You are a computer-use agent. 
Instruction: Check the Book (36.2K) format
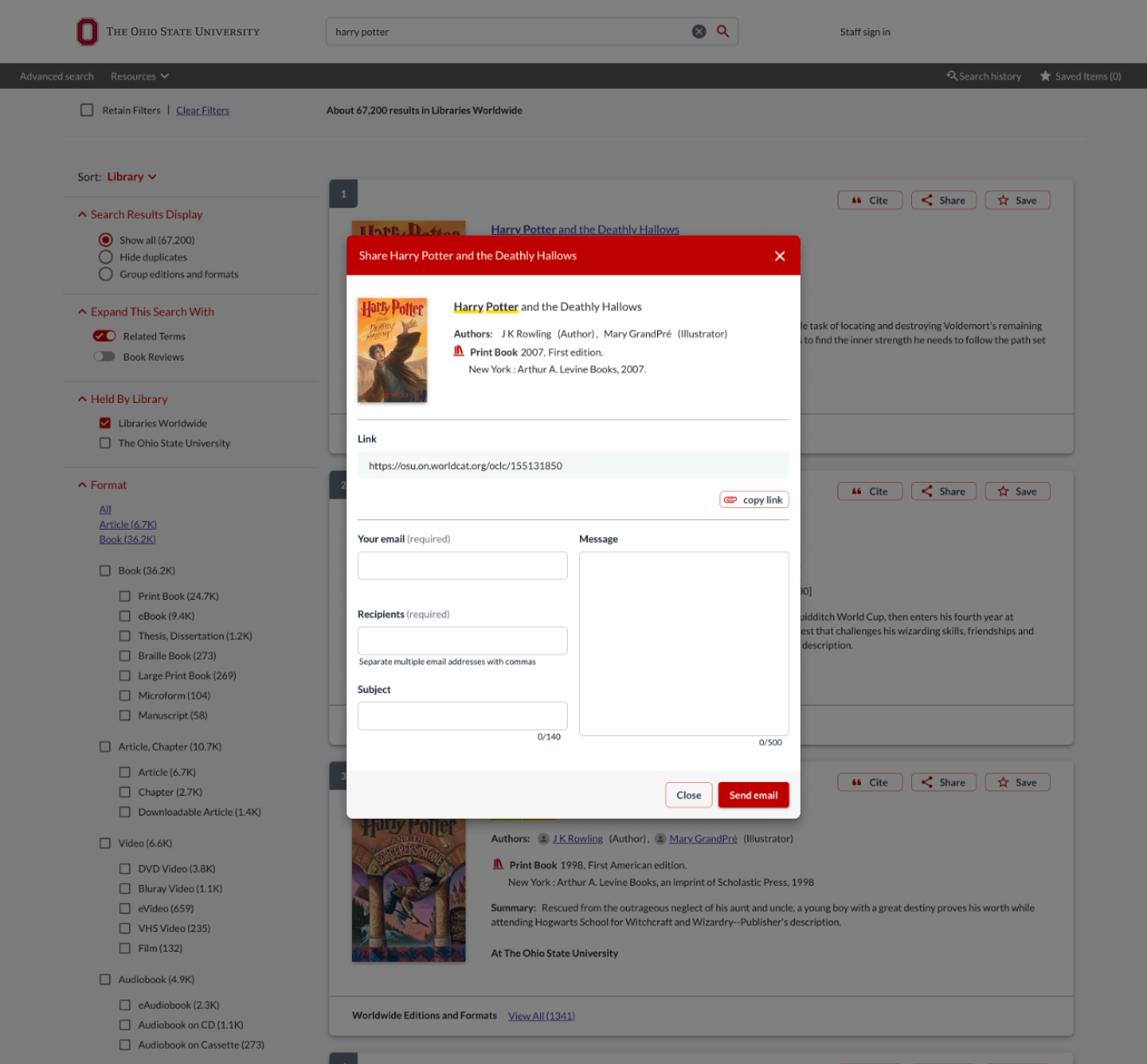click(105, 570)
